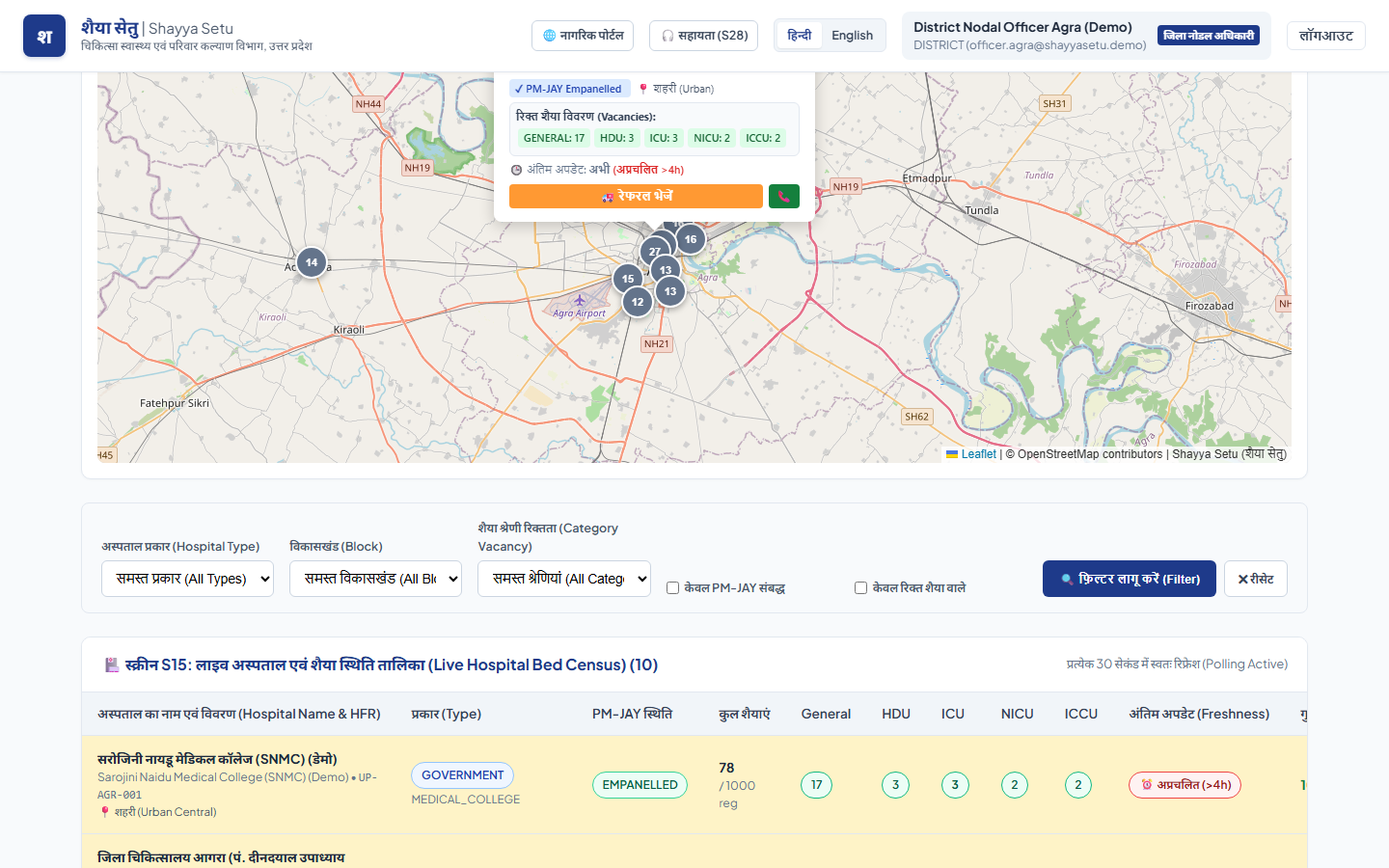Select map cluster marker 16

(x=691, y=239)
